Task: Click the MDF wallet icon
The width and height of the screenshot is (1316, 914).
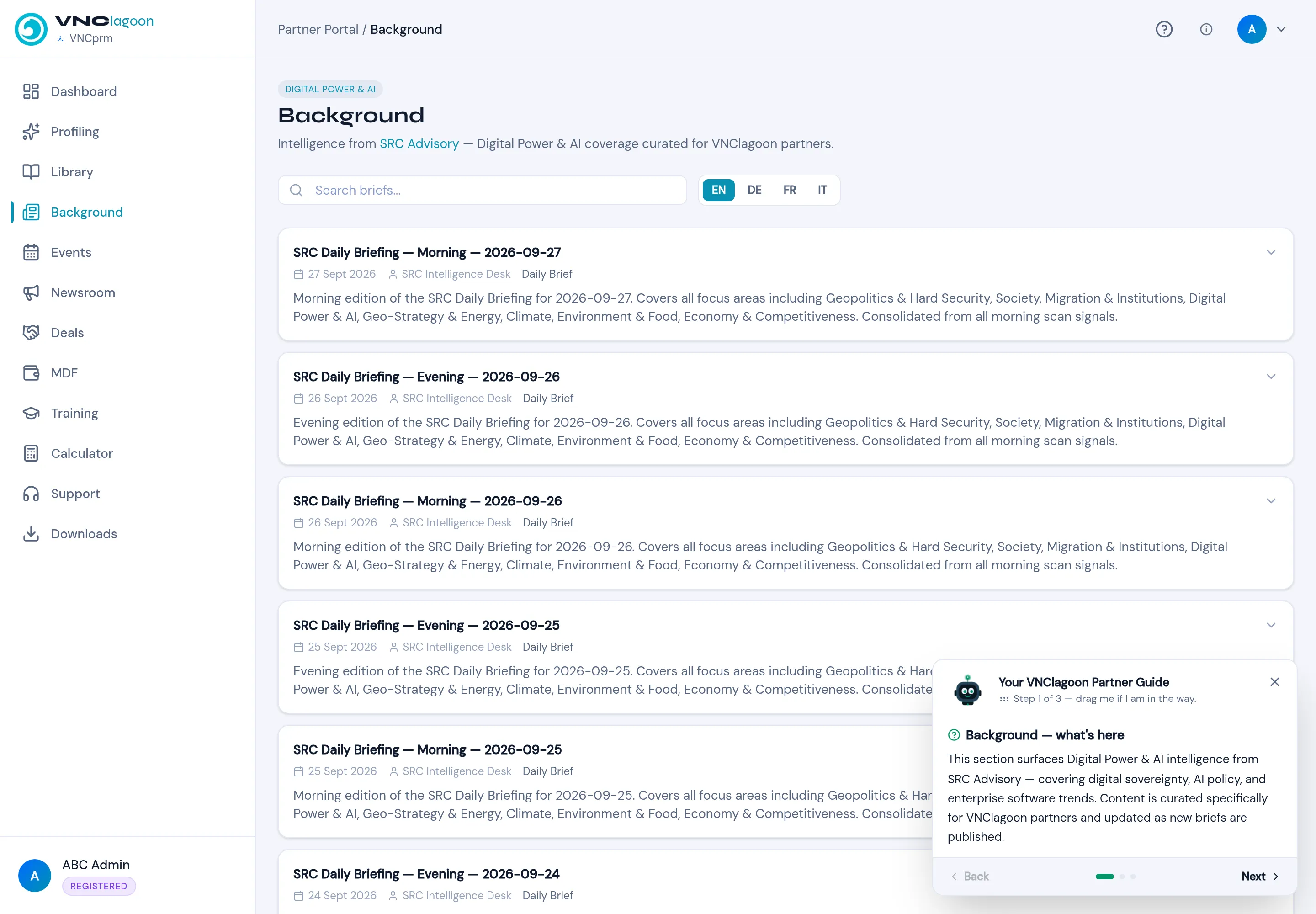Action: 31,373
